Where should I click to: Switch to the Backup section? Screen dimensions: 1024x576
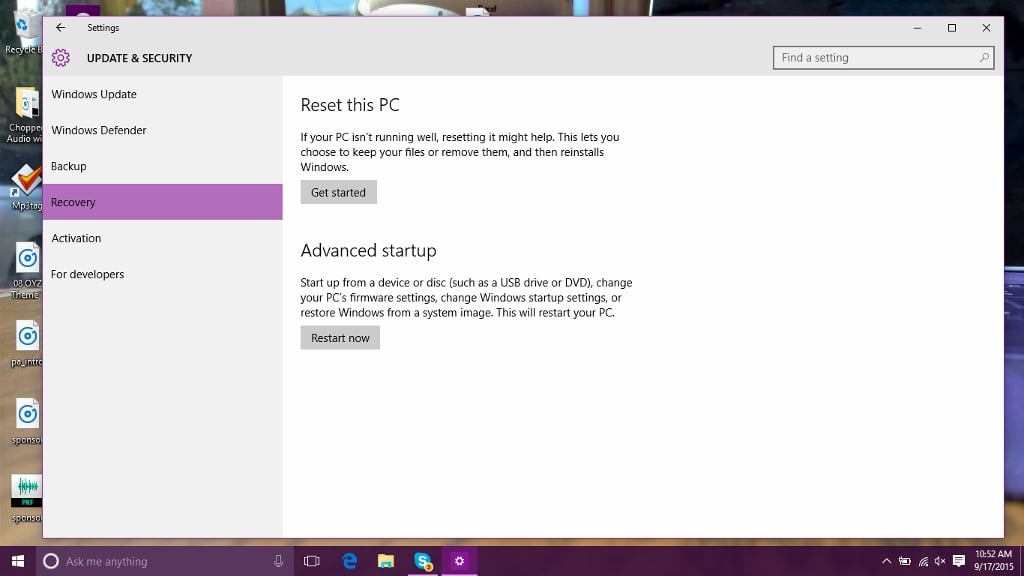coord(163,166)
